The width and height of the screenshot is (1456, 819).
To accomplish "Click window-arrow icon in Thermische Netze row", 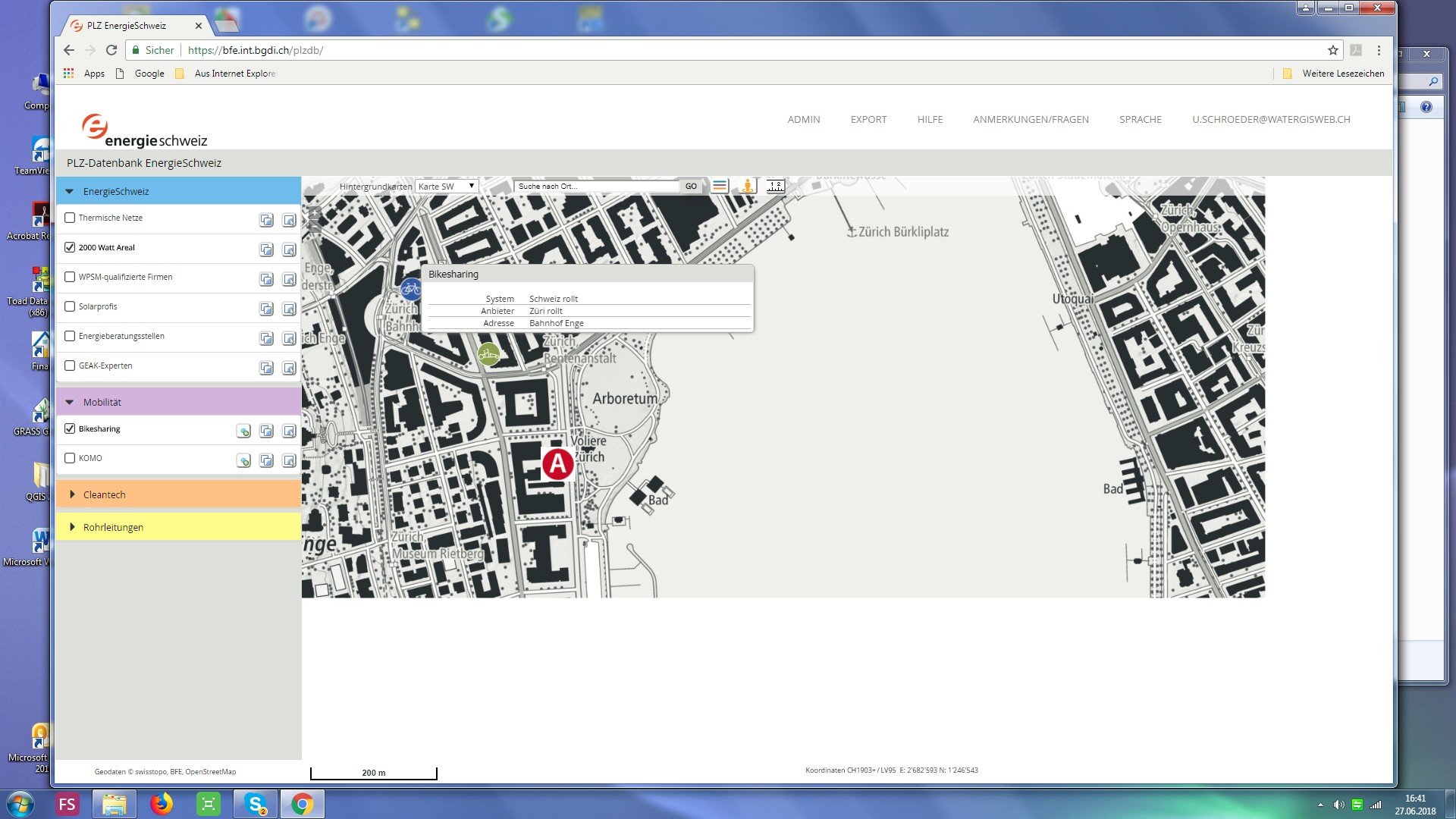I will pos(289,220).
